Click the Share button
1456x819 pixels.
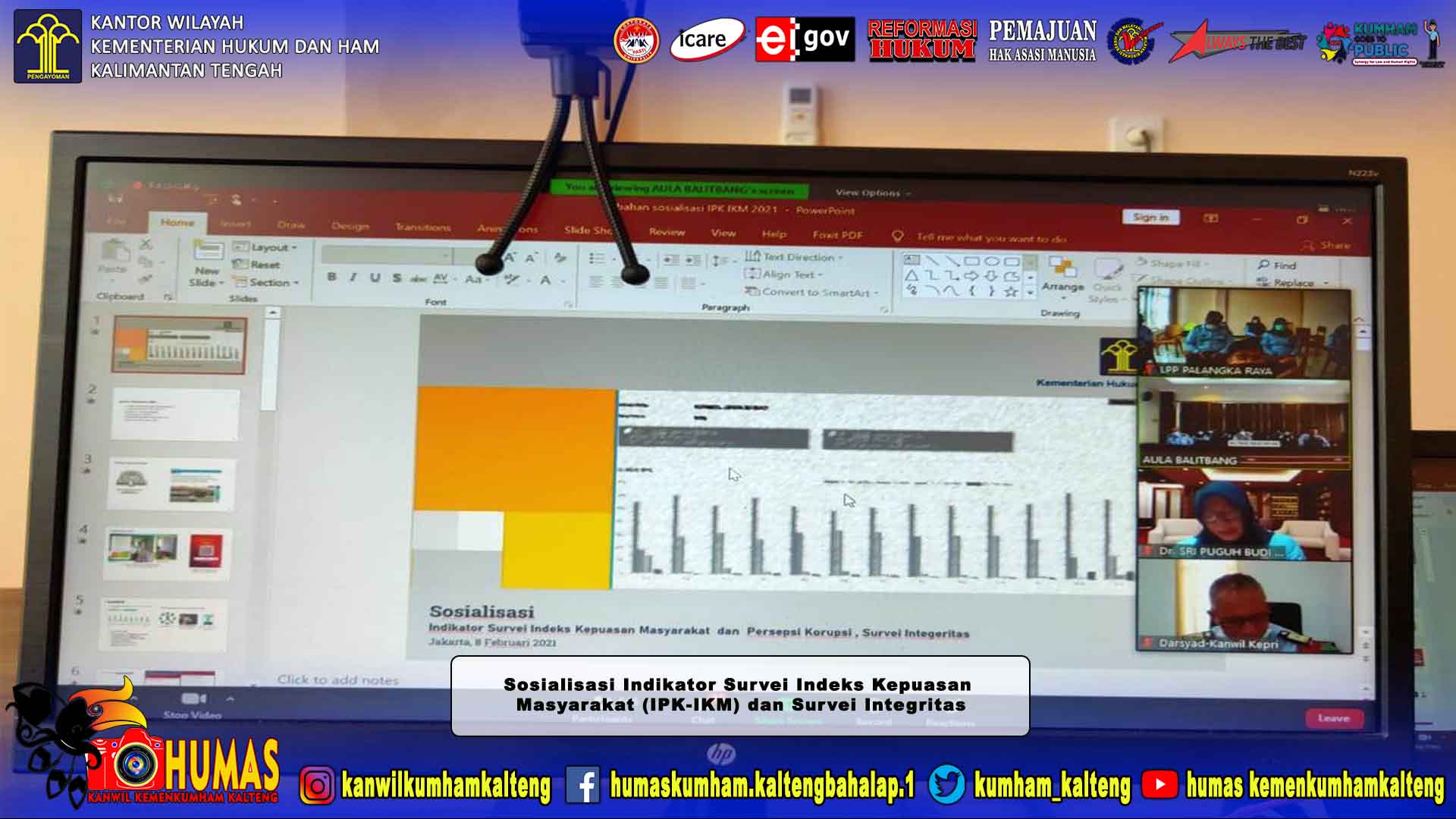pyautogui.click(x=1326, y=245)
